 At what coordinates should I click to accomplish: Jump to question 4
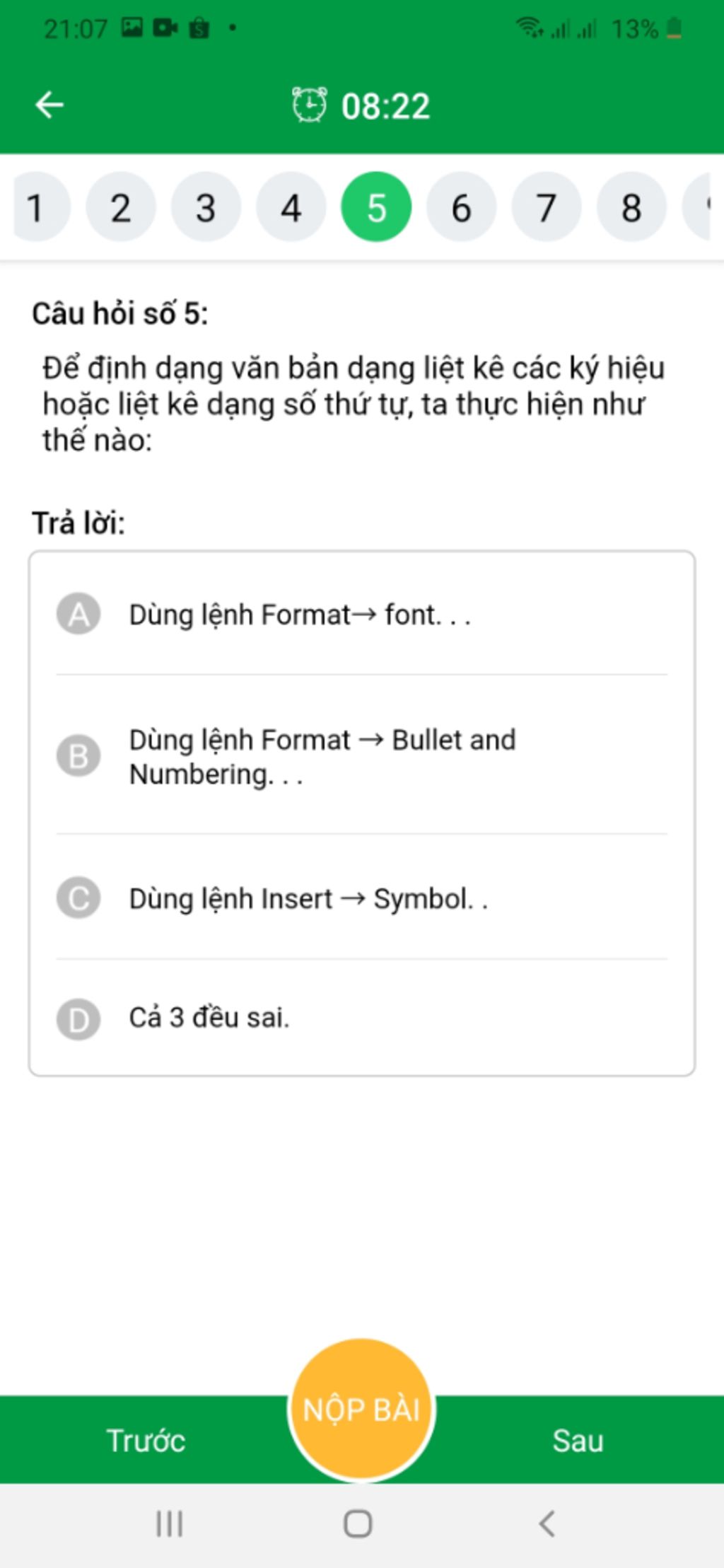point(291,208)
